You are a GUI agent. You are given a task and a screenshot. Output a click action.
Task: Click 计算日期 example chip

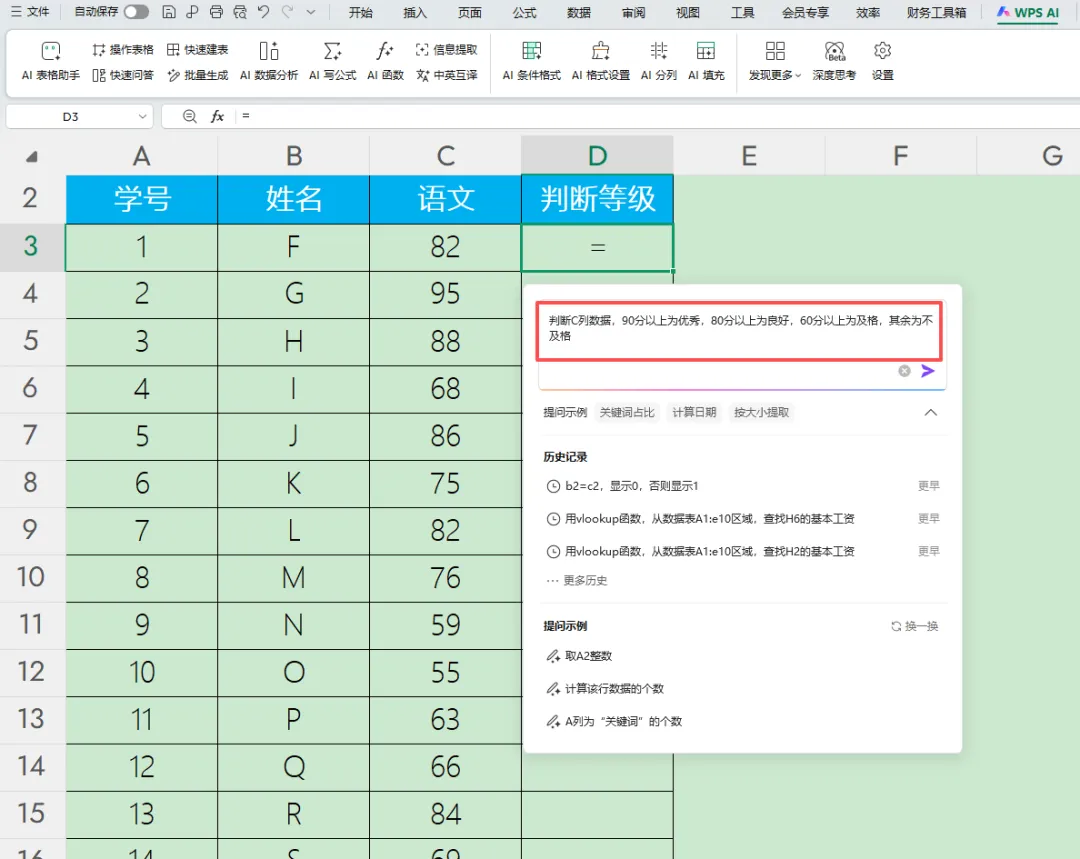point(694,412)
